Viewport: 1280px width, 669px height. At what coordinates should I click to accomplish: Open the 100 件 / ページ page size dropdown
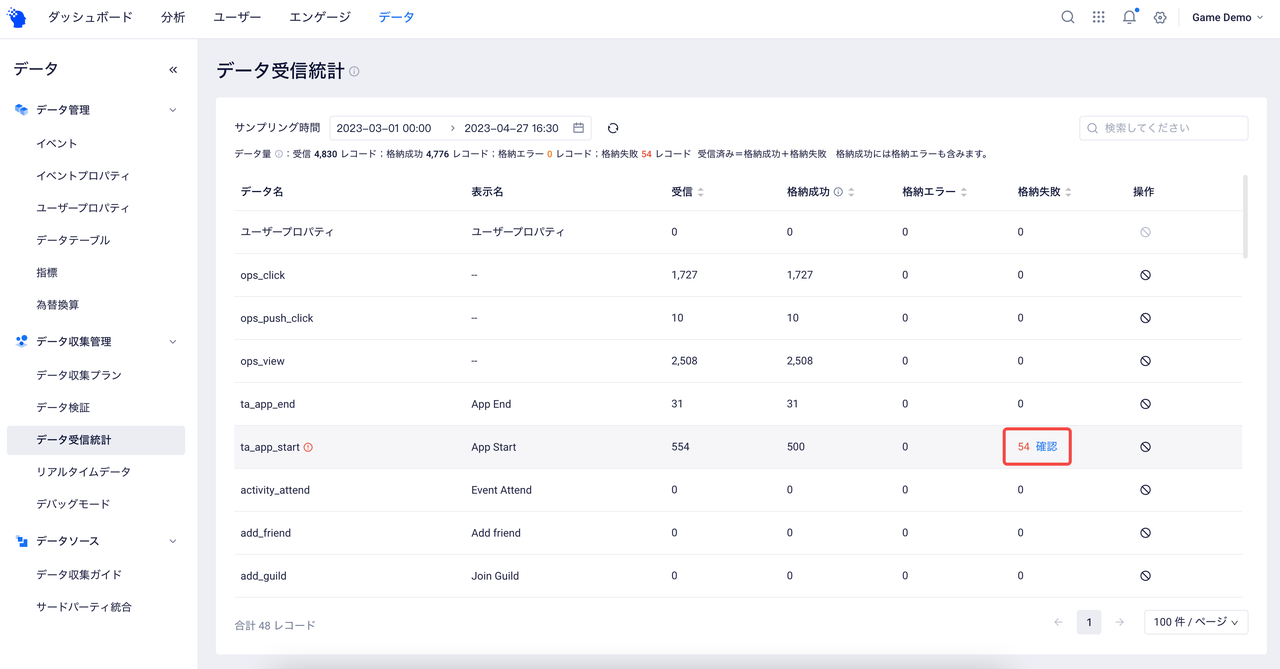[1195, 622]
